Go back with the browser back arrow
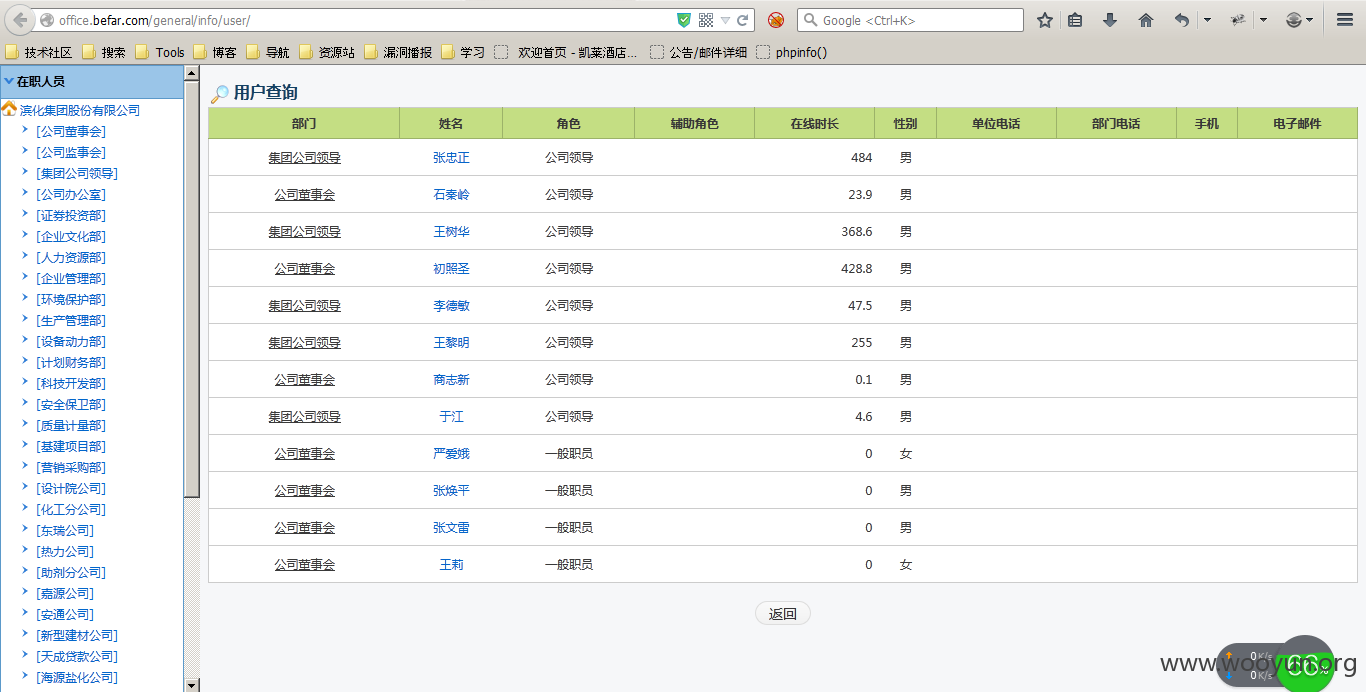The height and width of the screenshot is (692, 1366). pyautogui.click(x=20, y=20)
